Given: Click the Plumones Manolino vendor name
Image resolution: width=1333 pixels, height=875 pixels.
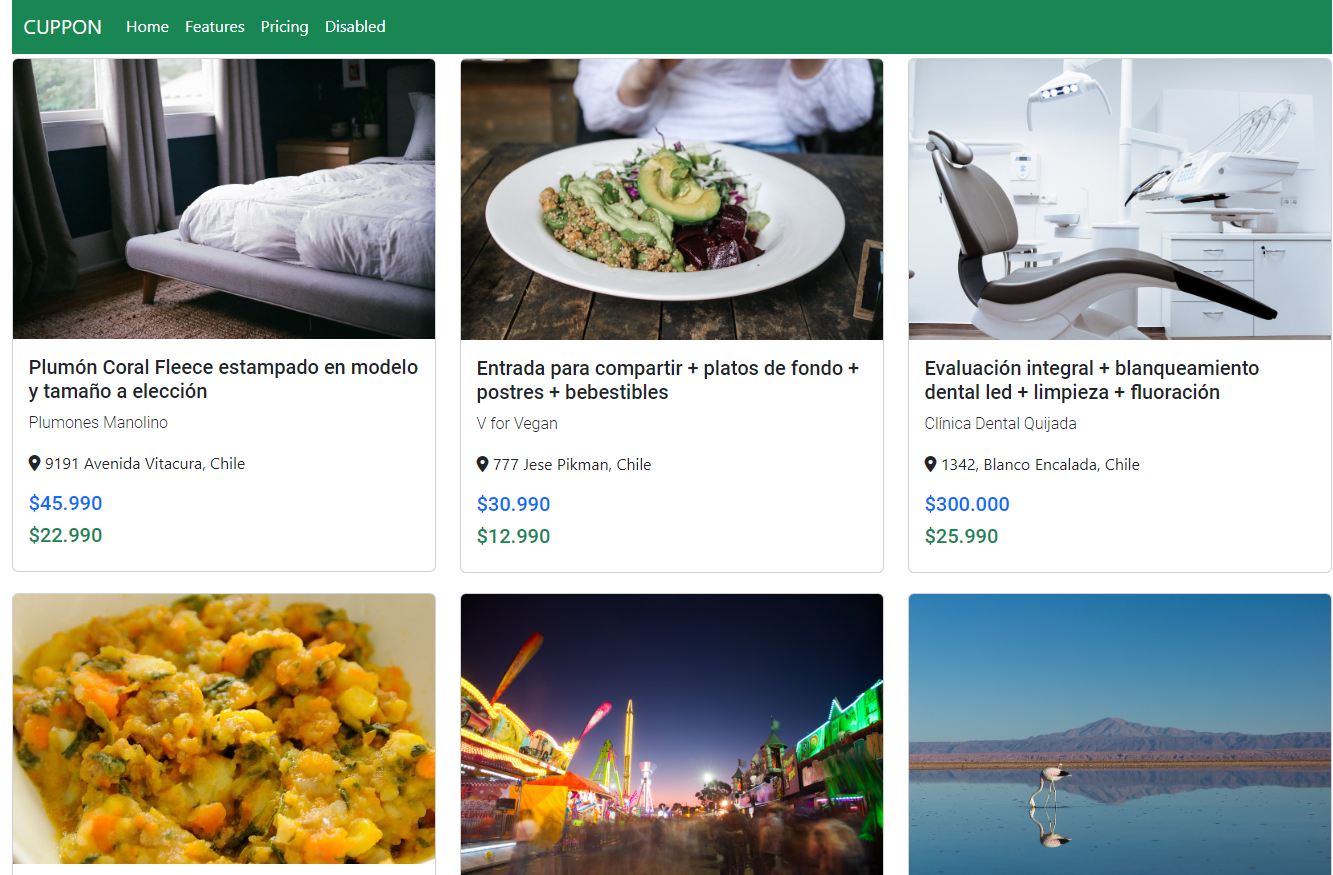Looking at the screenshot, I should 98,422.
